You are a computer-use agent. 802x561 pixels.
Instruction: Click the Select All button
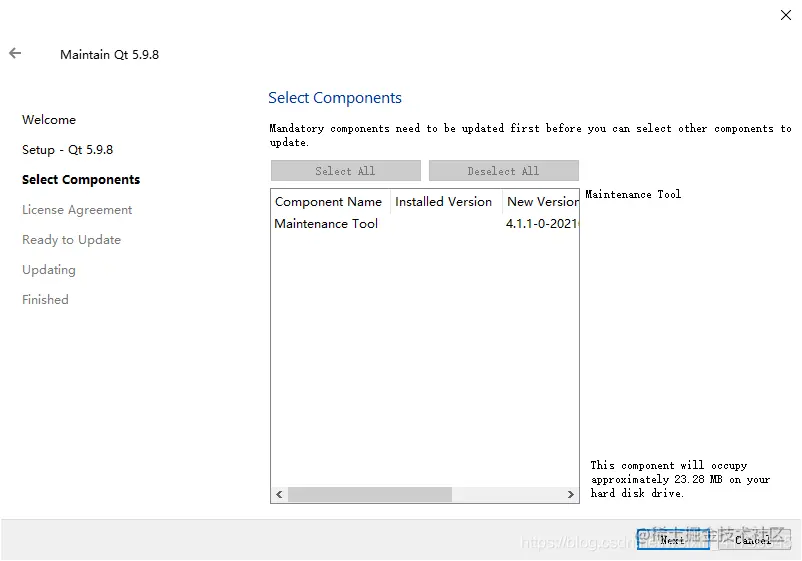346,171
